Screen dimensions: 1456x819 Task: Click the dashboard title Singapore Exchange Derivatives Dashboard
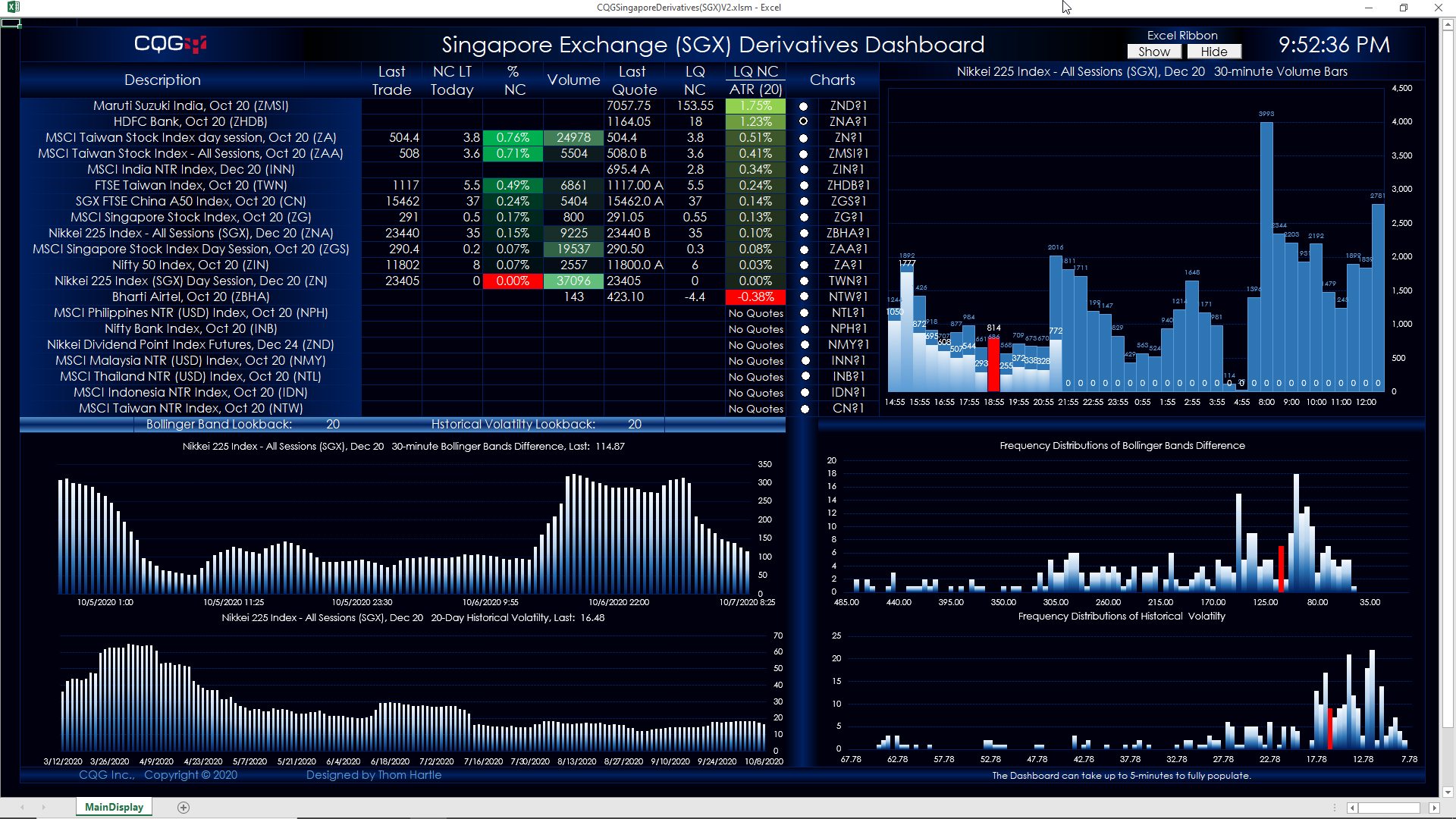[x=713, y=45]
